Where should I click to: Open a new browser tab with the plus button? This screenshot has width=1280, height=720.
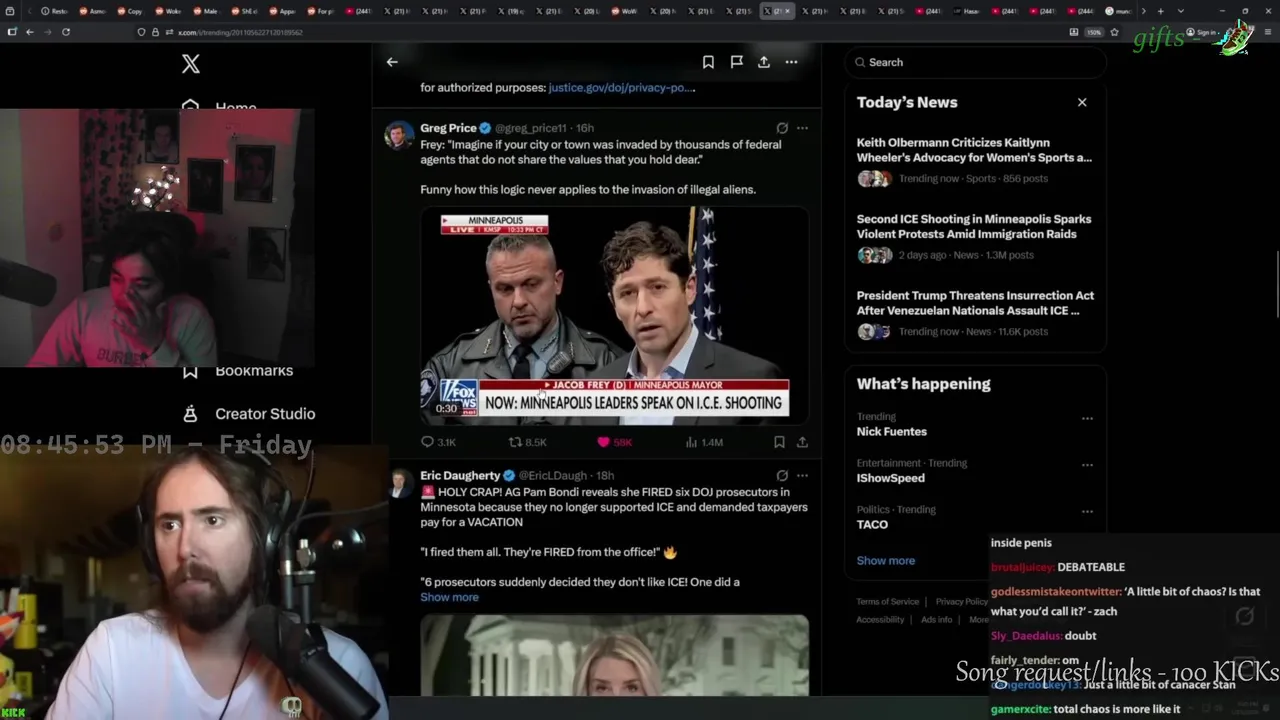point(1160,11)
